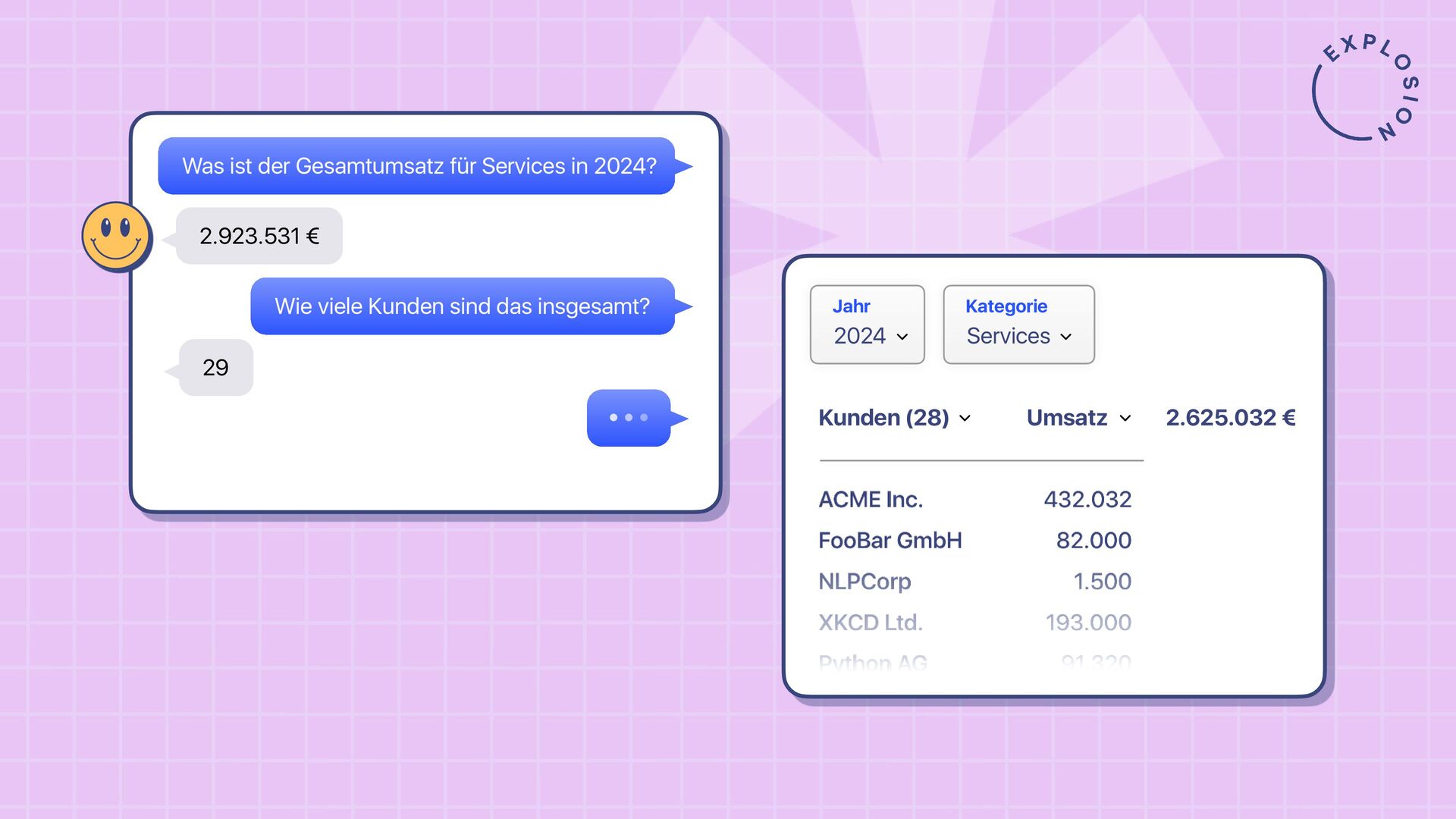Screen dimensions: 1456x819
Task: Select the ACME Inc. customer row
Action: (871, 500)
